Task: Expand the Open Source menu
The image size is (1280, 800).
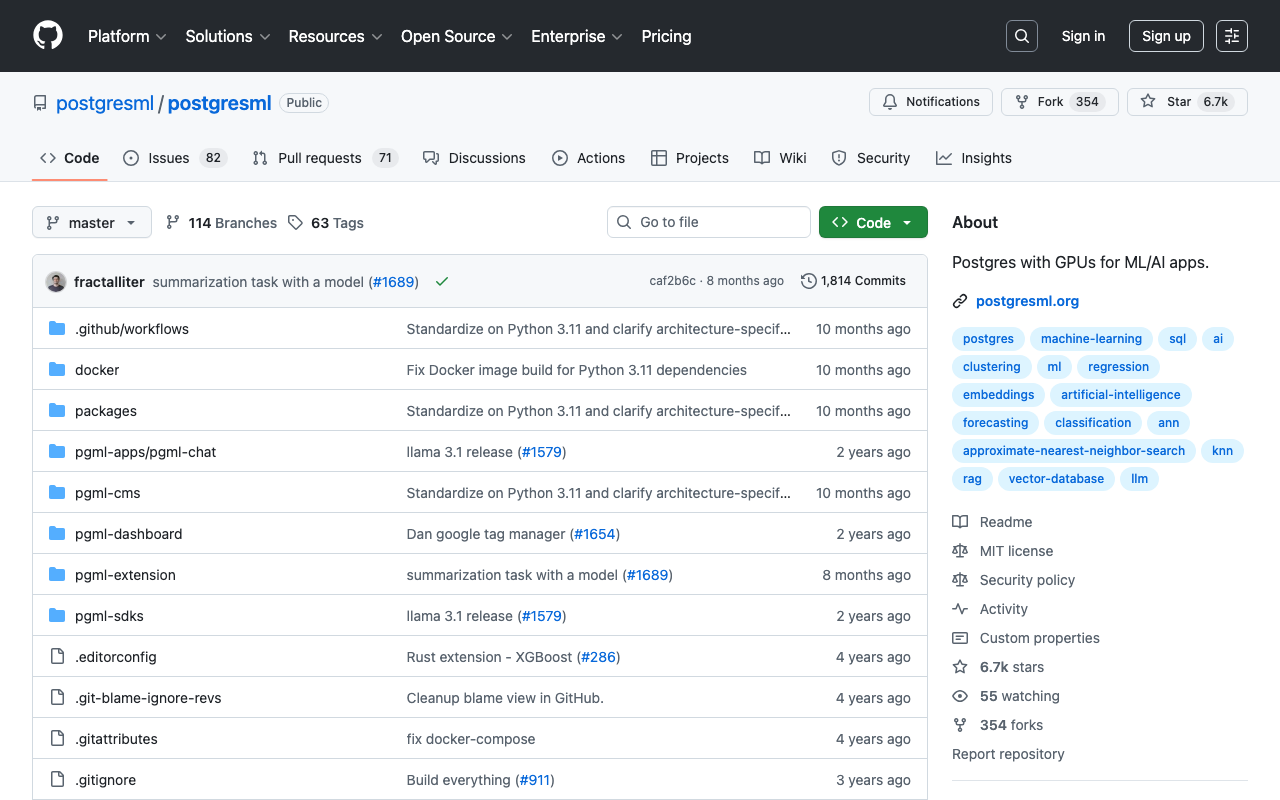Action: click(x=457, y=36)
